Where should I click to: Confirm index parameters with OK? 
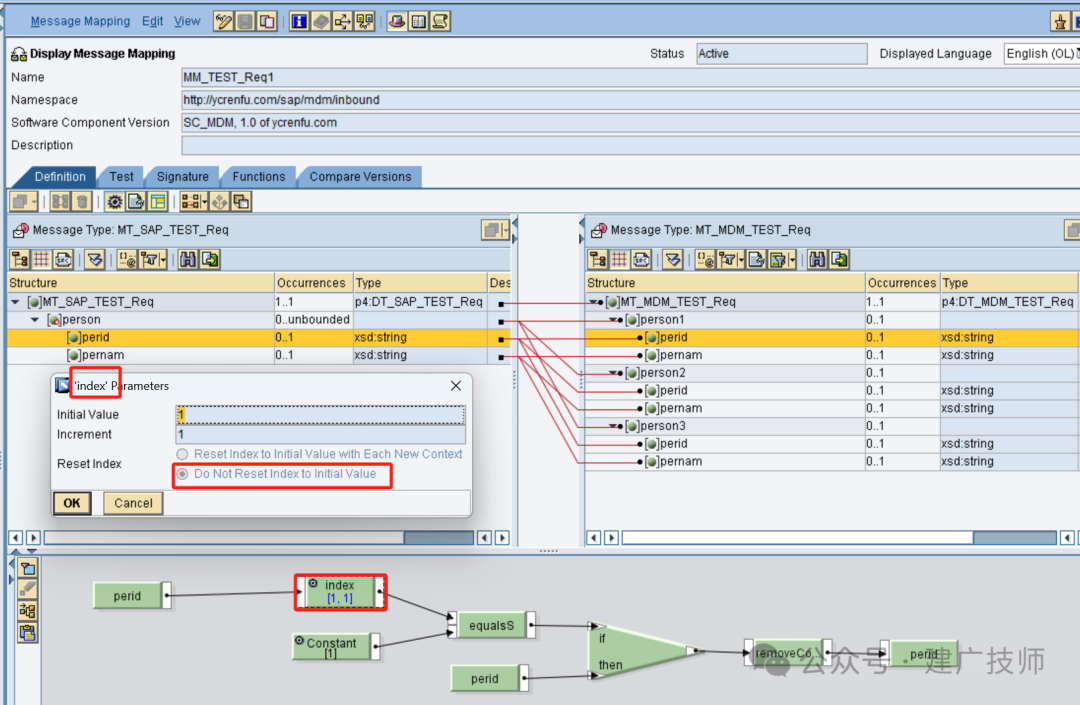coord(72,503)
